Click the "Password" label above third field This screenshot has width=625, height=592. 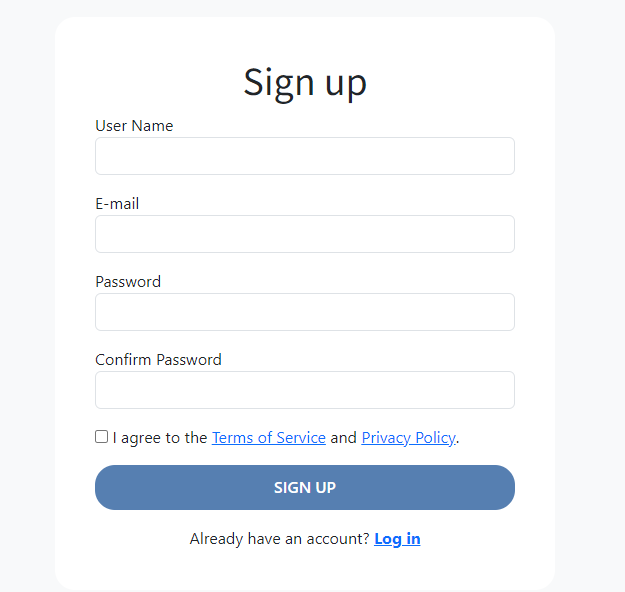128,282
